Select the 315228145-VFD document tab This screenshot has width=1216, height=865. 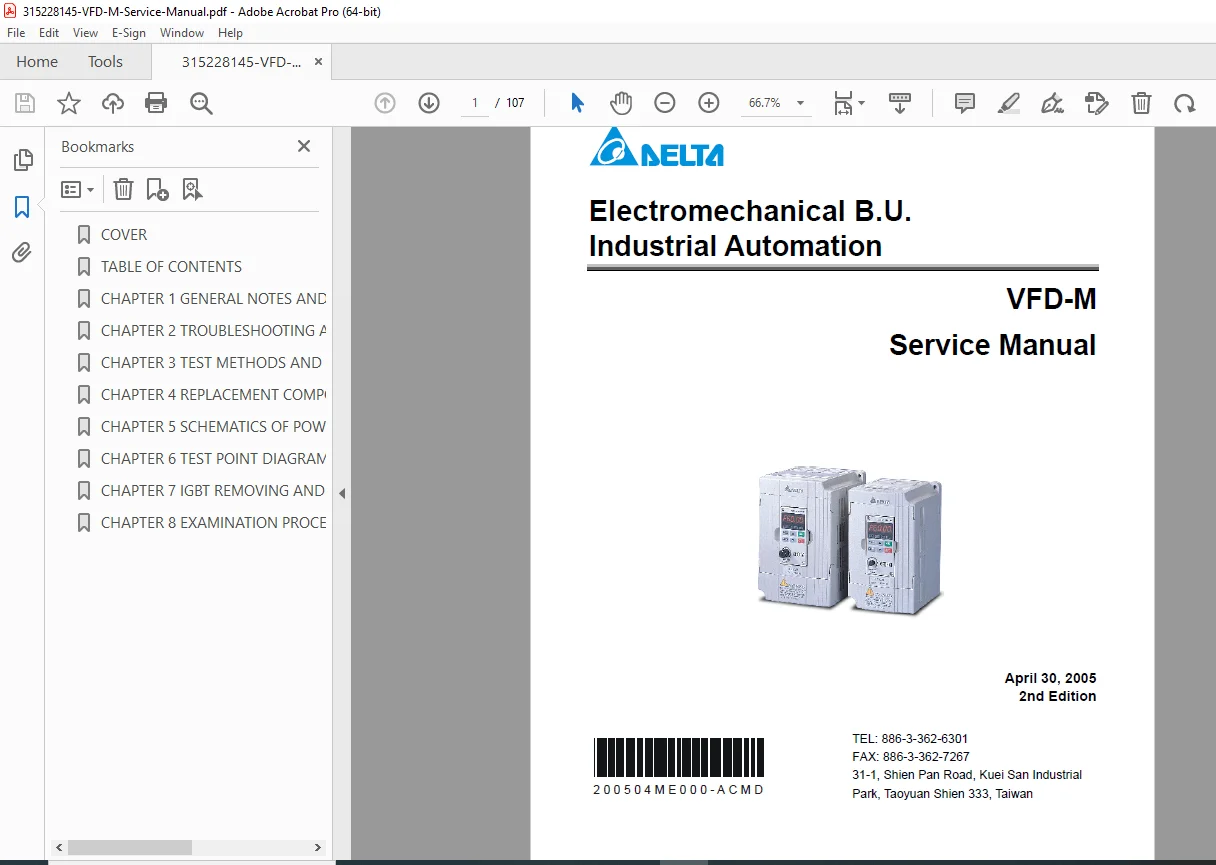click(x=241, y=62)
